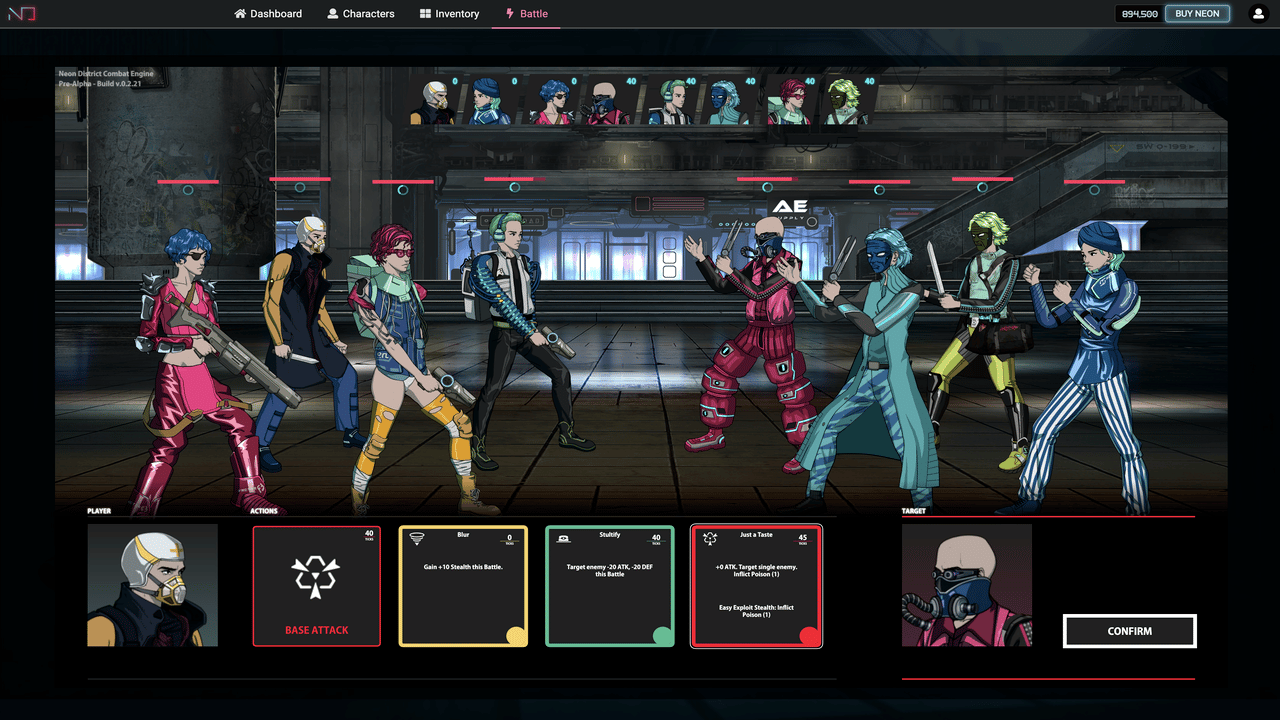This screenshot has width=1280, height=720.
Task: Click the Target portrait thumbnail
Action: point(967,585)
